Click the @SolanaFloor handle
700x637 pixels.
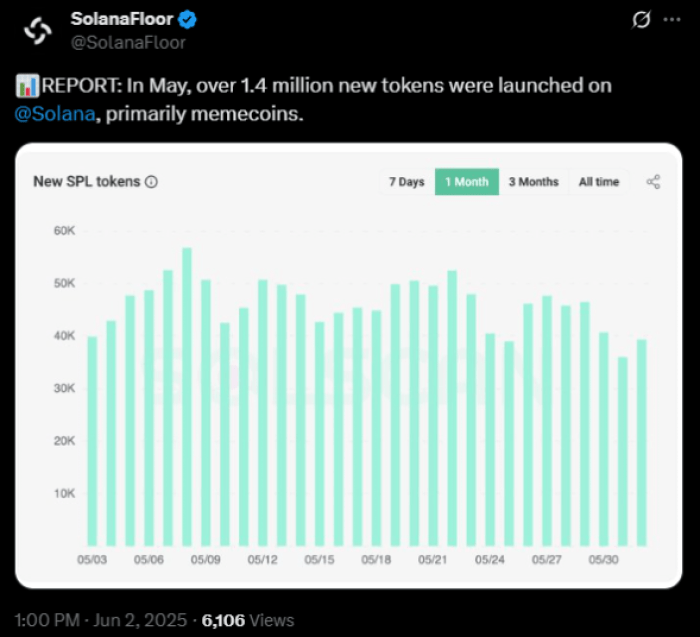[x=128, y=42]
